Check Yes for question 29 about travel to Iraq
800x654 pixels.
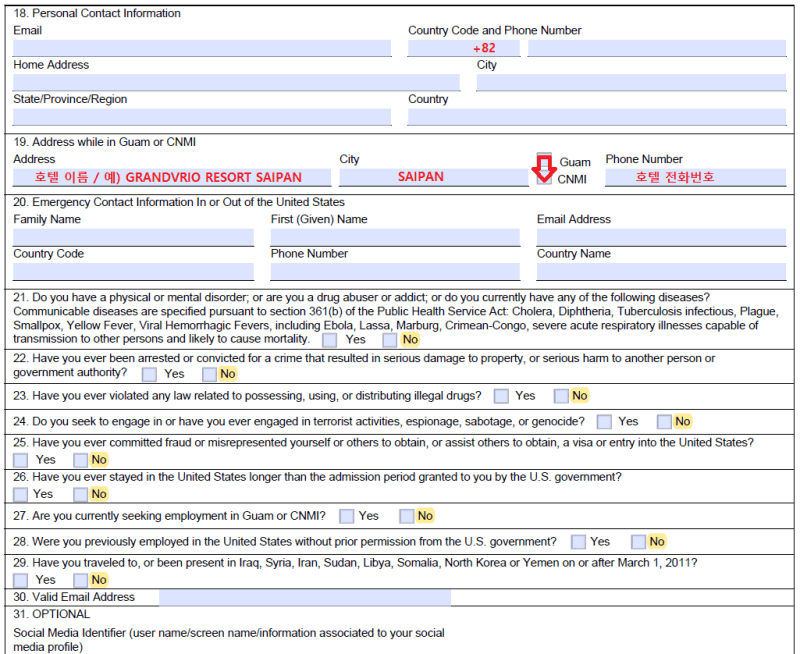[x=20, y=581]
